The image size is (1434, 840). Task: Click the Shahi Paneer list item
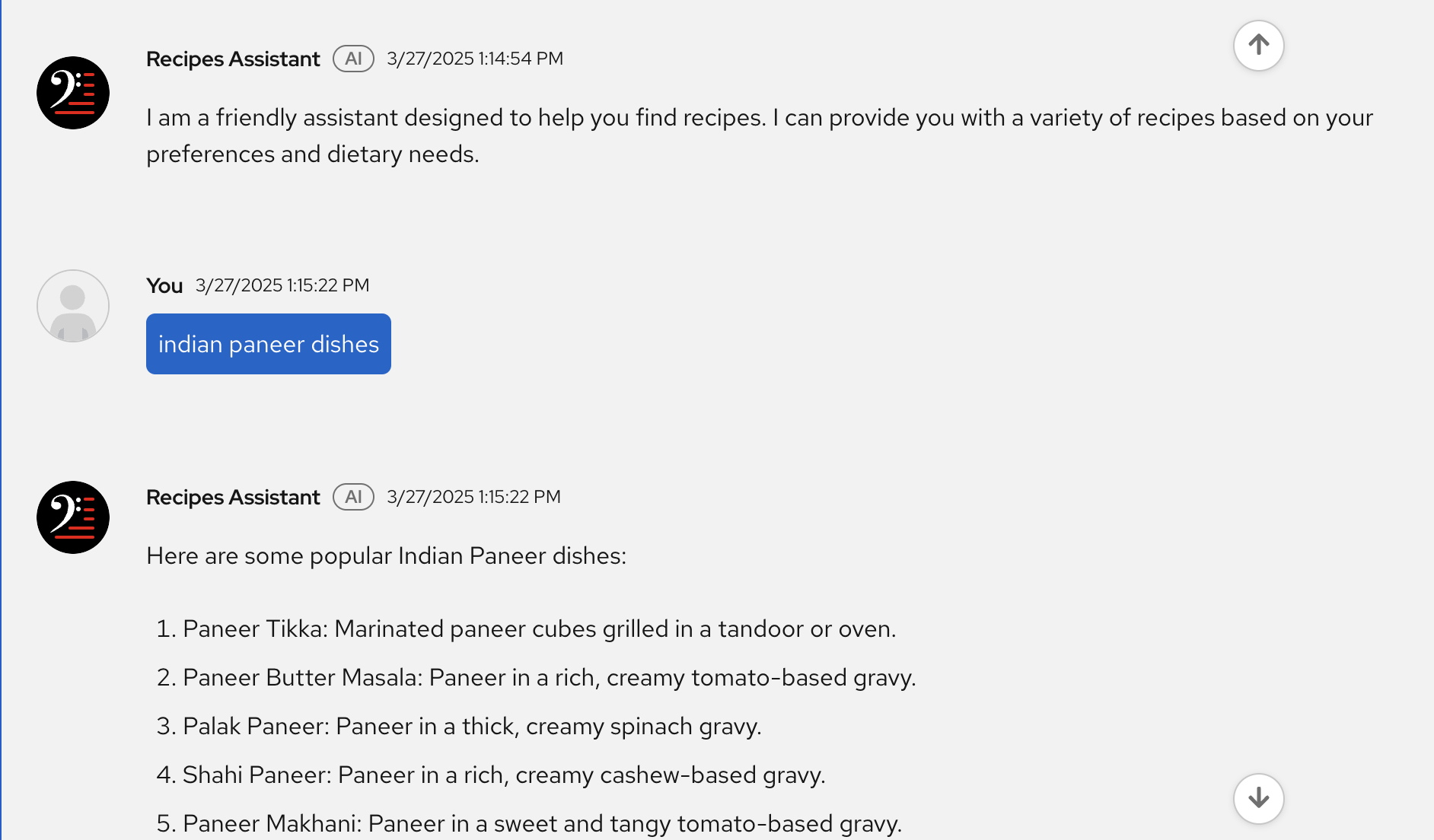490,775
